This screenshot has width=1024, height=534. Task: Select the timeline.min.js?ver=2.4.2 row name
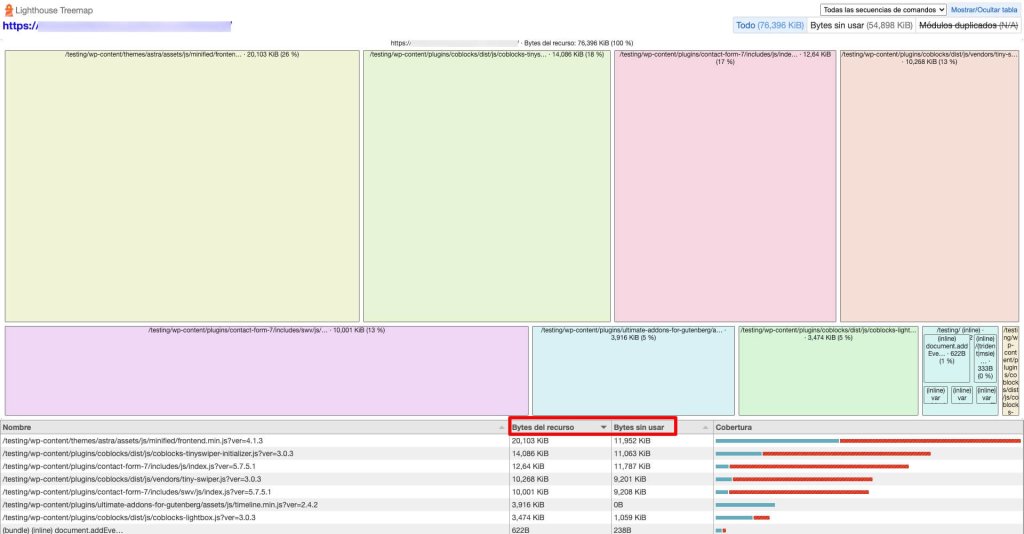point(160,505)
